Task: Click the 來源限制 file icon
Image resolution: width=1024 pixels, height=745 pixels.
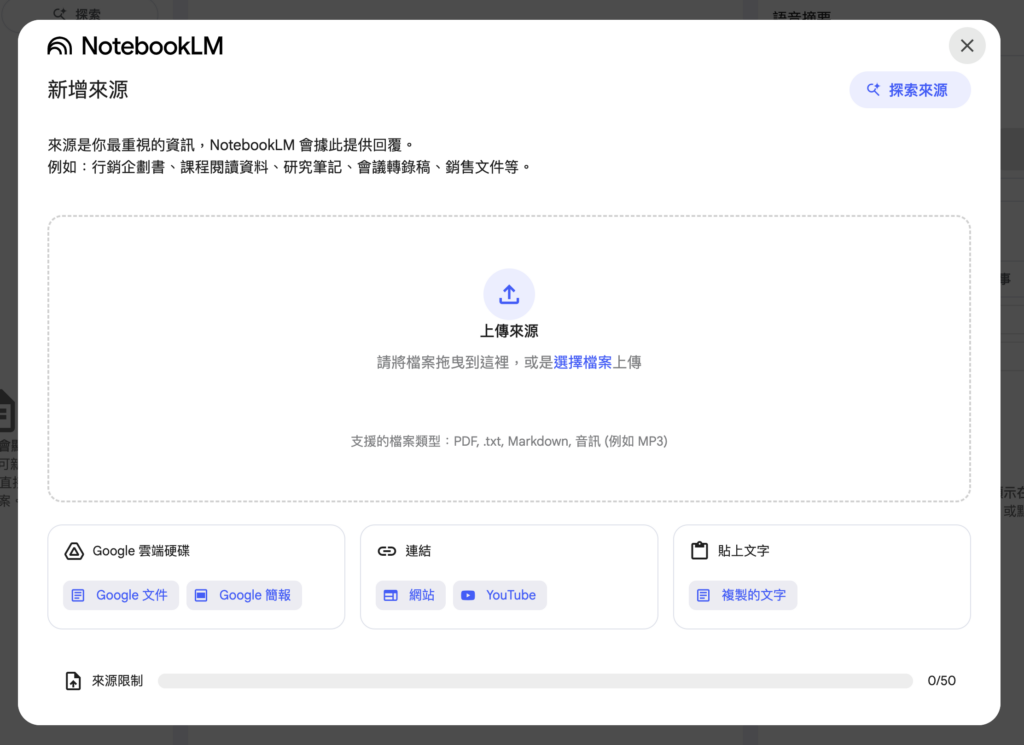Action: coord(73,681)
